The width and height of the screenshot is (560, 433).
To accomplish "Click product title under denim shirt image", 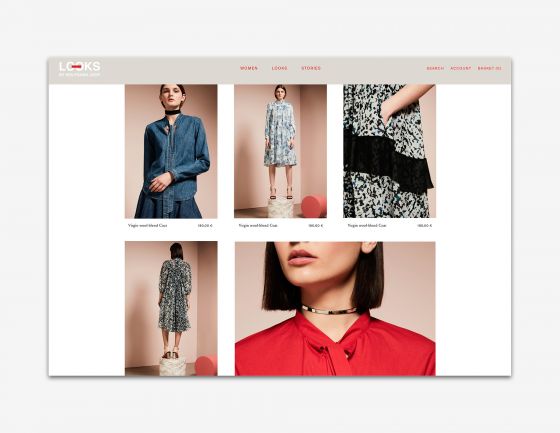I will [148, 225].
